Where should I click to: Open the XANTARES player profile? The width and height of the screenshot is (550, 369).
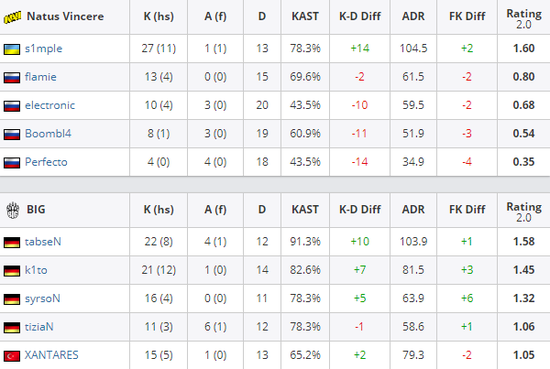coord(52,355)
